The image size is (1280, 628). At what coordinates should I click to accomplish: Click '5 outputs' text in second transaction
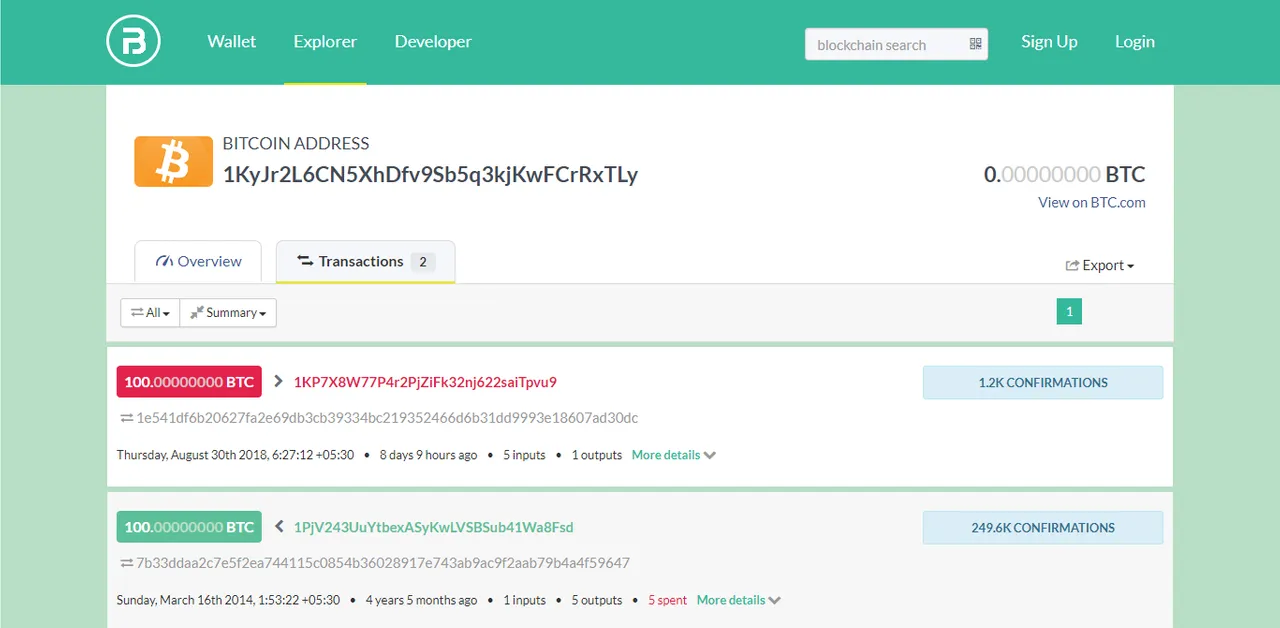pos(597,600)
